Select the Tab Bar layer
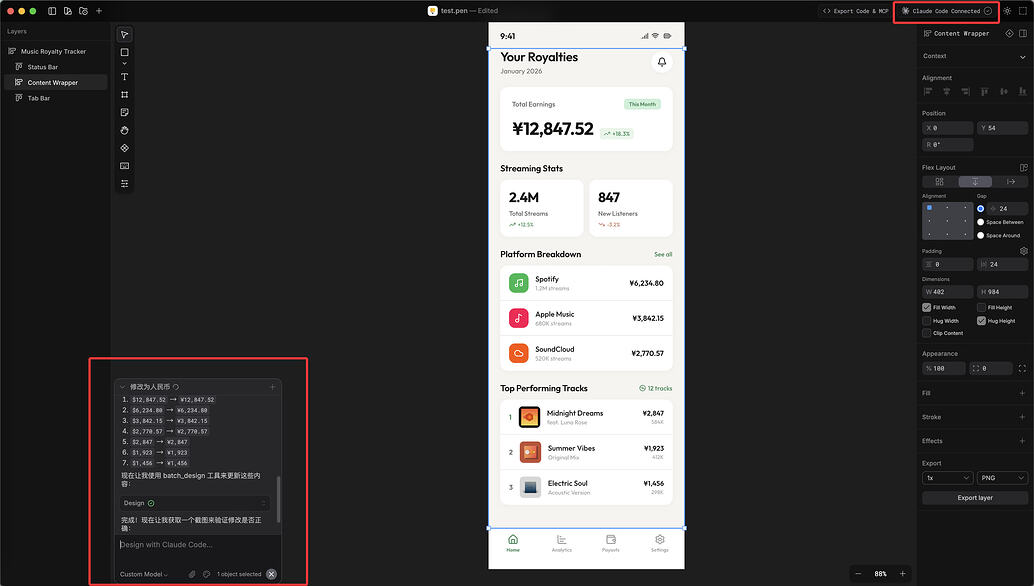 pos(39,98)
